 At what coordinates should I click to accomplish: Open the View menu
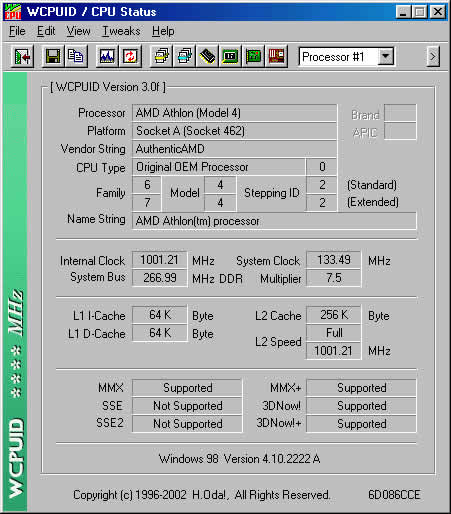pos(78,31)
